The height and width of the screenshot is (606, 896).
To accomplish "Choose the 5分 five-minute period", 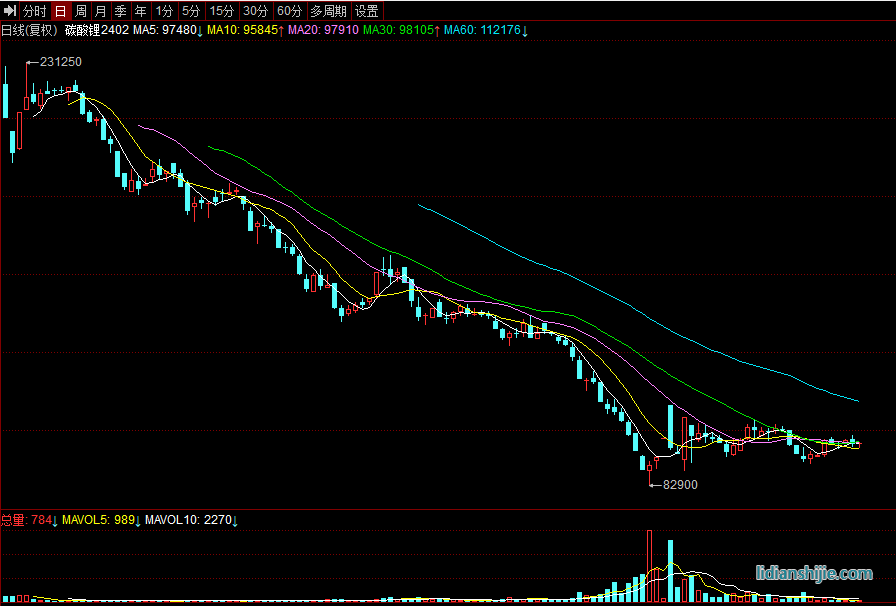I will [x=191, y=11].
